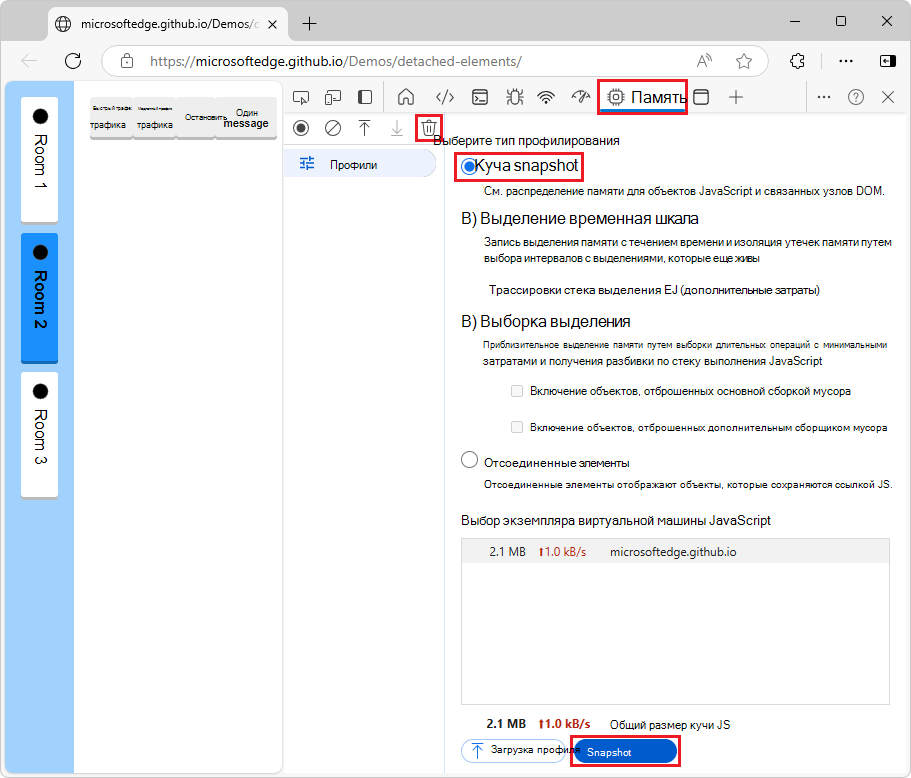The height and width of the screenshot is (778, 911).
Task: Click the Загрузка профиля button
Action: (x=514, y=751)
